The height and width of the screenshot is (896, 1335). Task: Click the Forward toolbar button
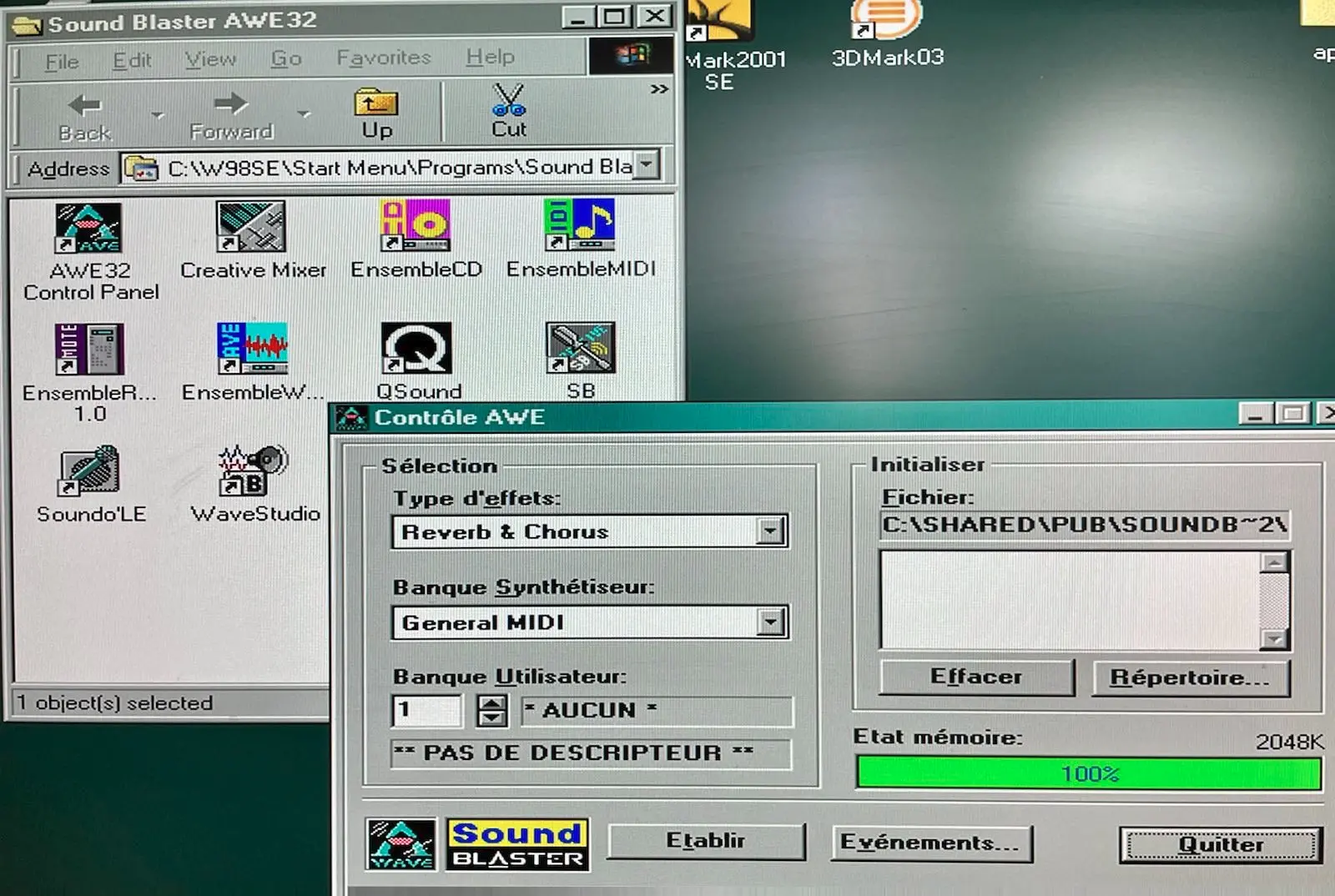231,115
